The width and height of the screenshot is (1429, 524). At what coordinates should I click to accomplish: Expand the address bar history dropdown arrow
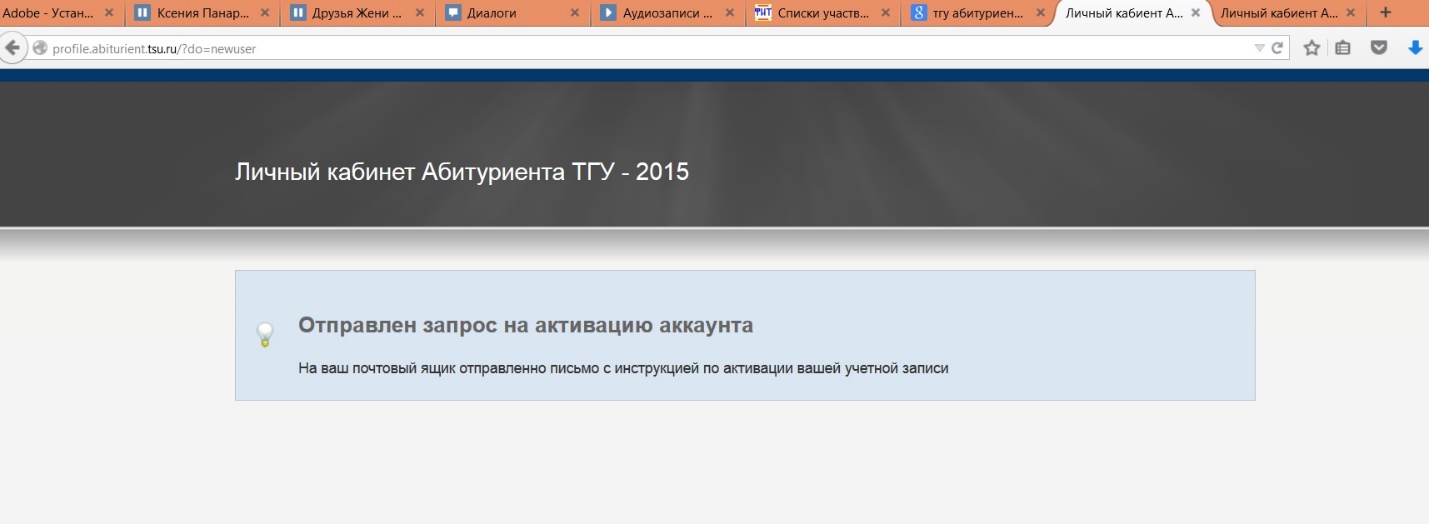(x=1260, y=48)
